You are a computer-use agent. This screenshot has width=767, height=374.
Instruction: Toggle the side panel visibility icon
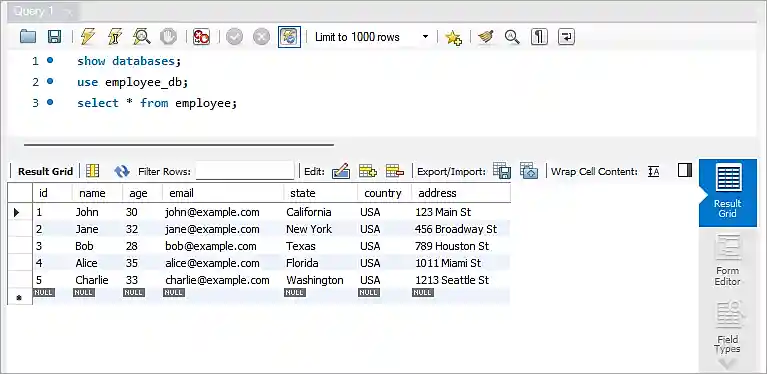point(685,170)
